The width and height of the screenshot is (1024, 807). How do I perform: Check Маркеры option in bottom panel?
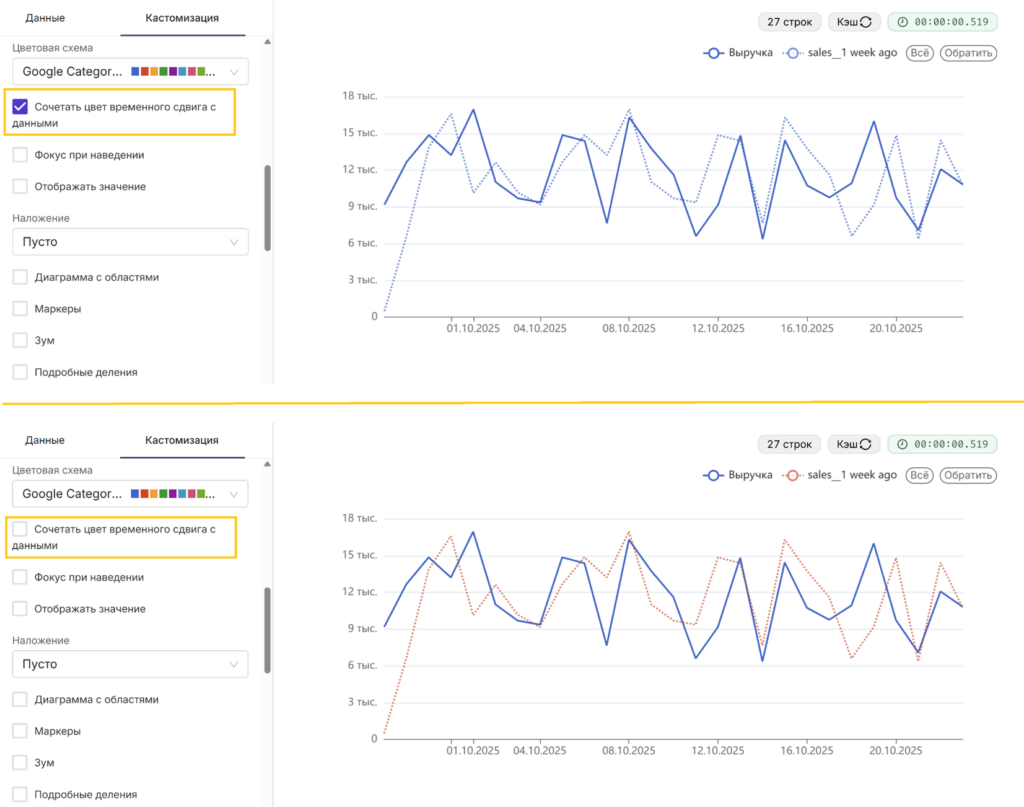[x=20, y=731]
